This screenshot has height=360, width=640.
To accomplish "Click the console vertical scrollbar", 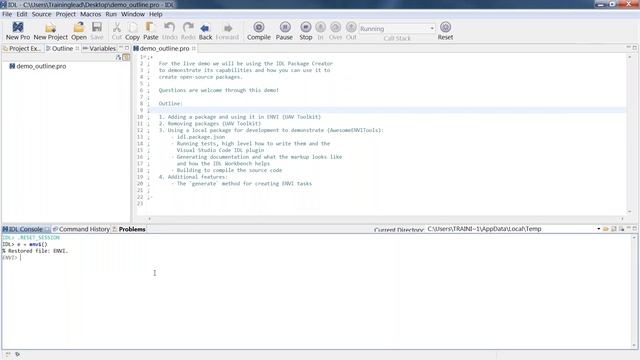I will pyautogui.click(x=634, y=291).
